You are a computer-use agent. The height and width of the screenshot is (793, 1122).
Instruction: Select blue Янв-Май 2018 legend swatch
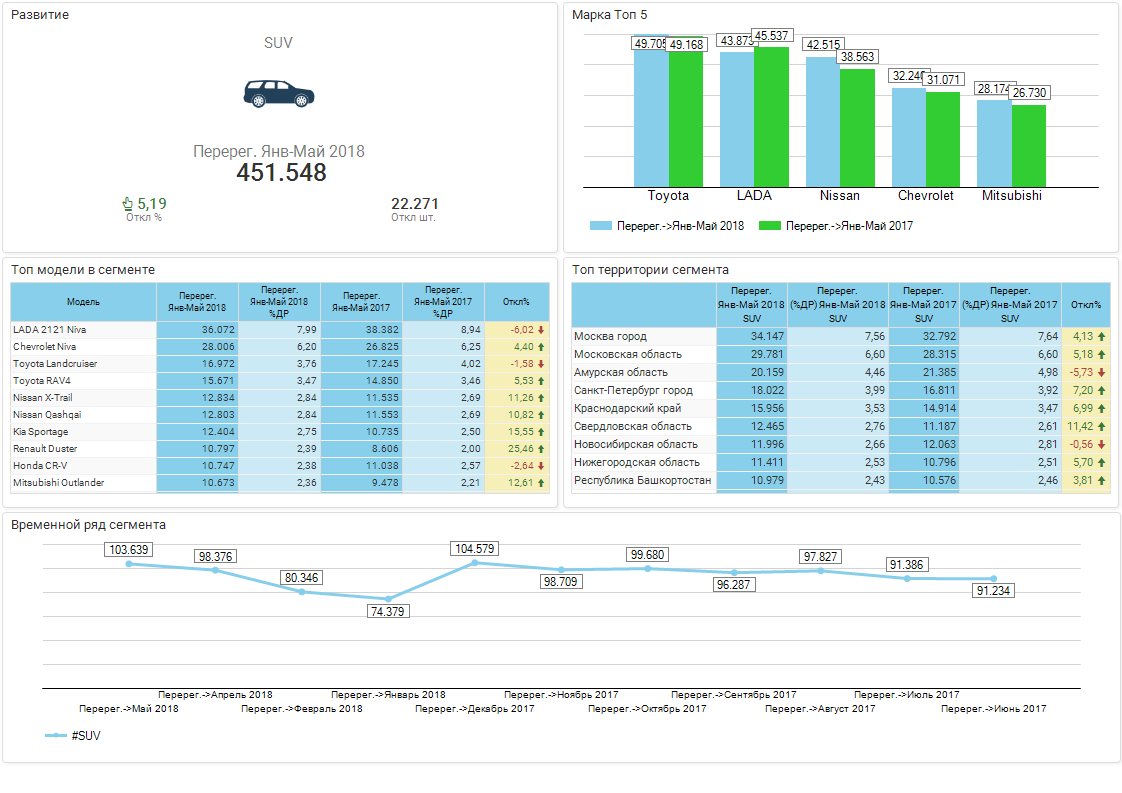[600, 226]
